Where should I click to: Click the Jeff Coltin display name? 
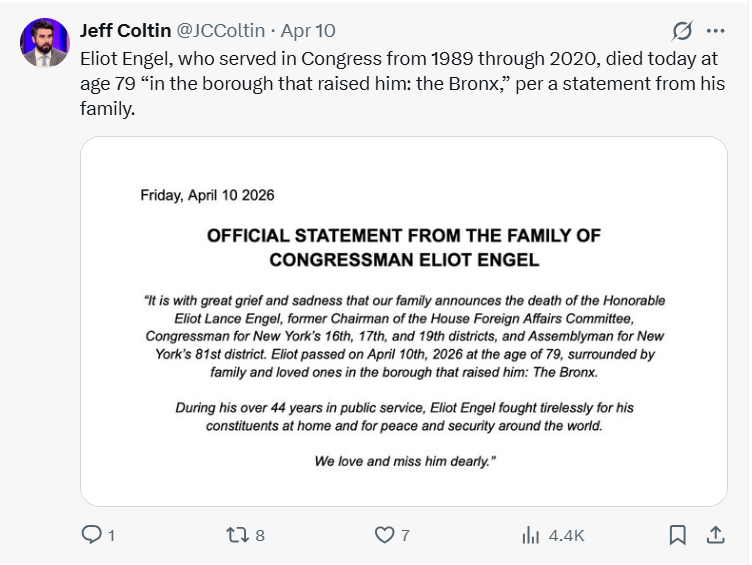[x=125, y=31]
